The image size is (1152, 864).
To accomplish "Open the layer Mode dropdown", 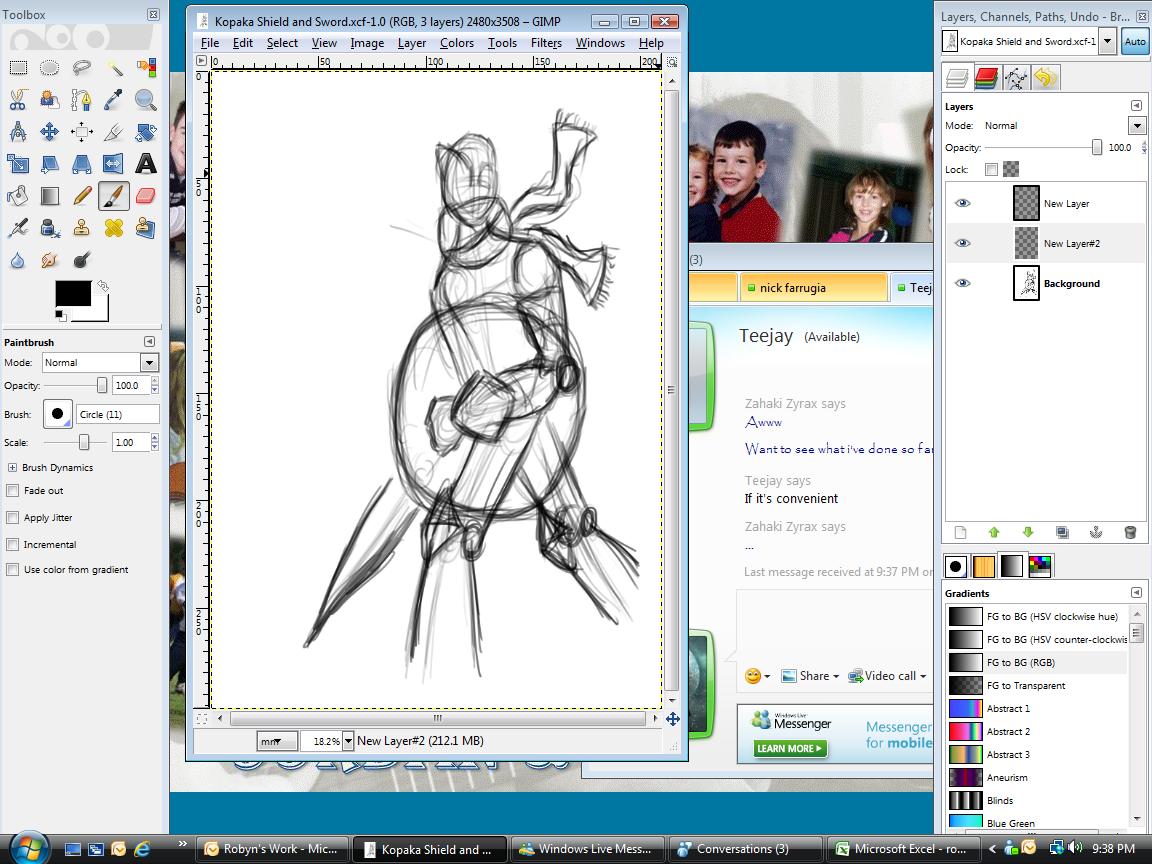I will 1136,125.
